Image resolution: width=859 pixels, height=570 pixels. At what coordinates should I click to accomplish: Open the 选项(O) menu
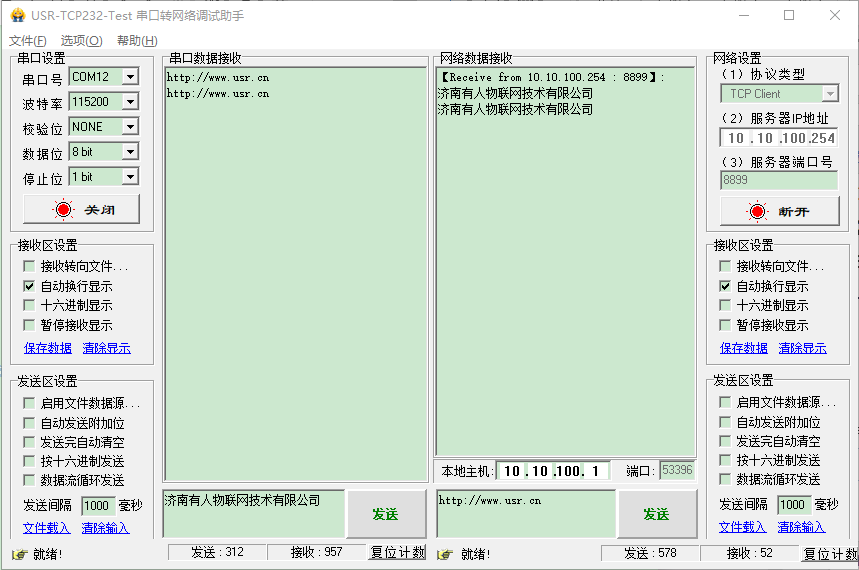[x=81, y=41]
